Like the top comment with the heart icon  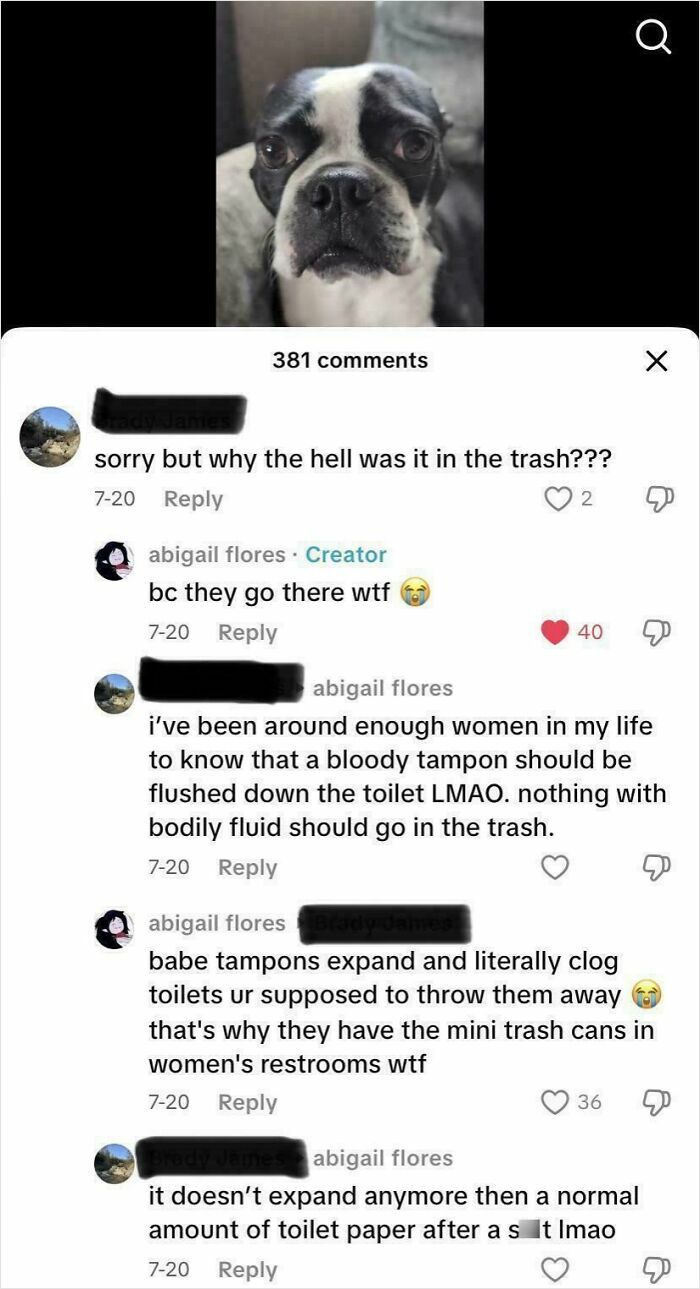pos(556,498)
